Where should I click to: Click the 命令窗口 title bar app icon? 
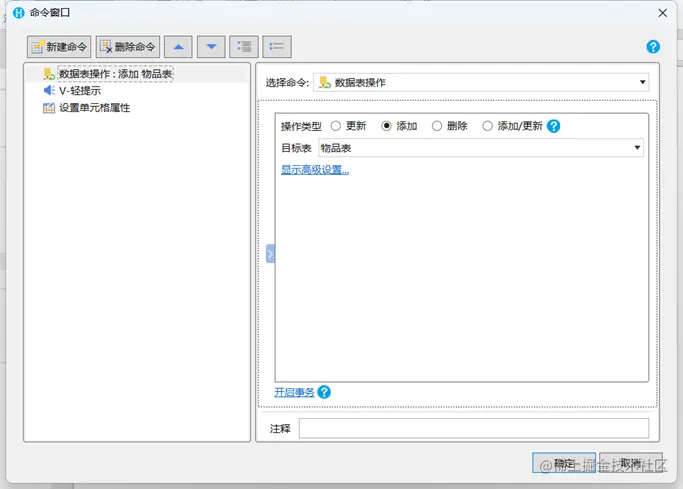[x=19, y=13]
